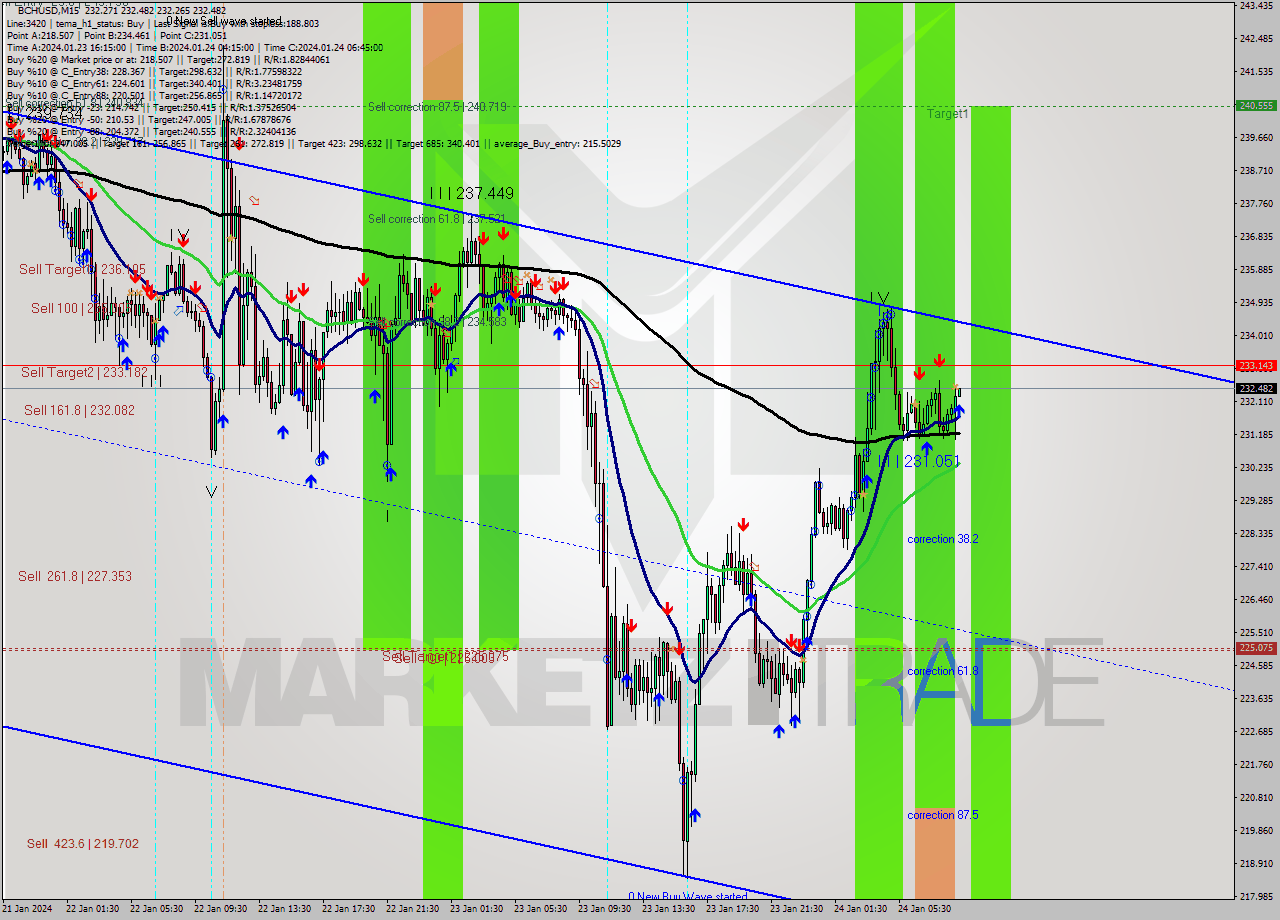
Task: Click the 222.685 price axis value
Action: (x=1256, y=731)
